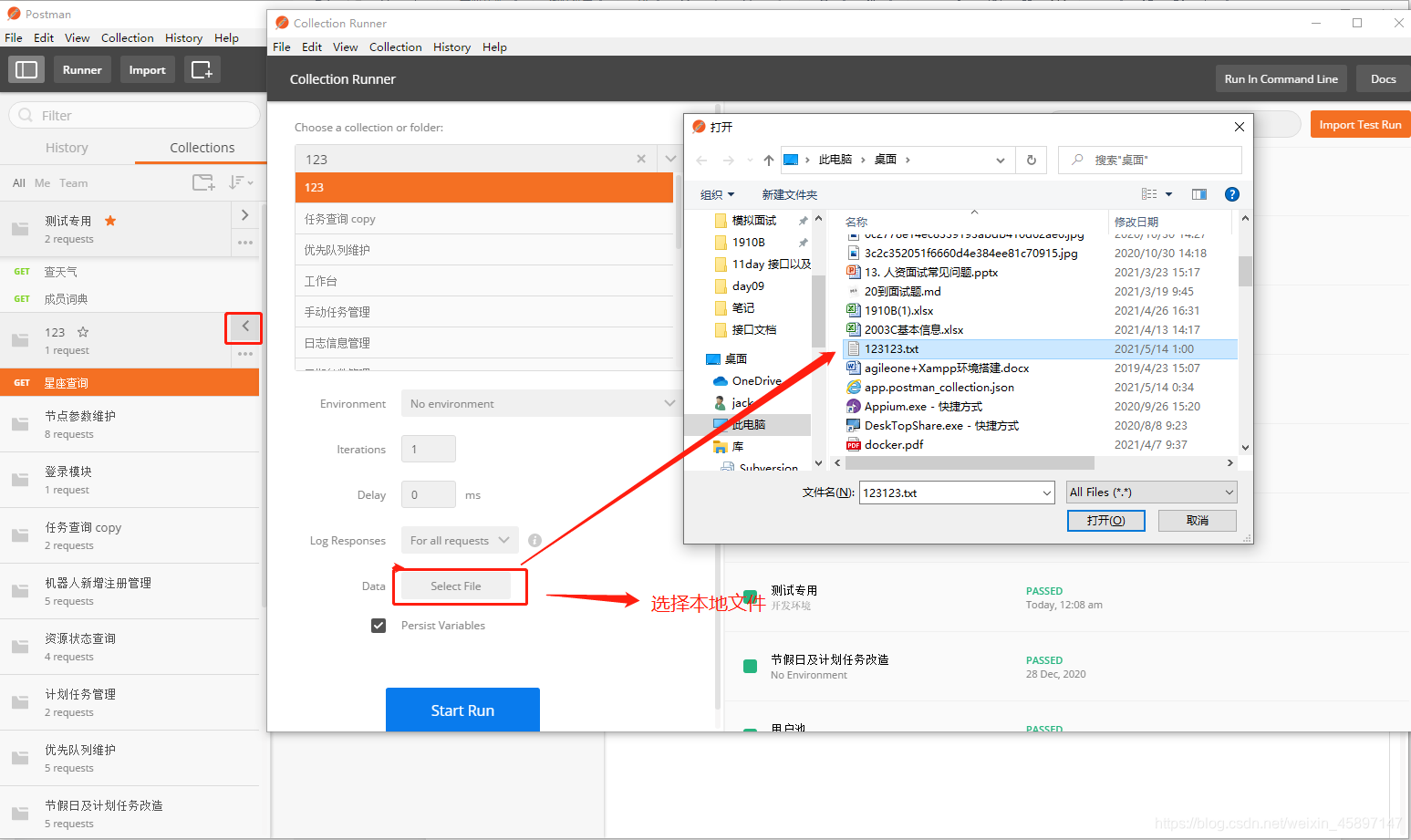Switch to the History tab
1411x840 pixels.
67,148
